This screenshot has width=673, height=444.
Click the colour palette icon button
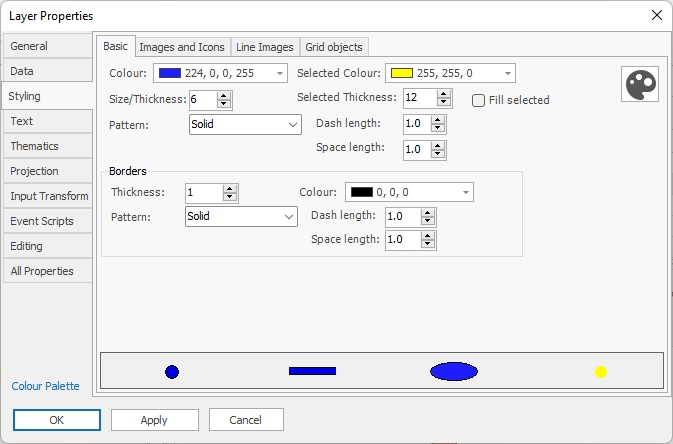[x=637, y=85]
